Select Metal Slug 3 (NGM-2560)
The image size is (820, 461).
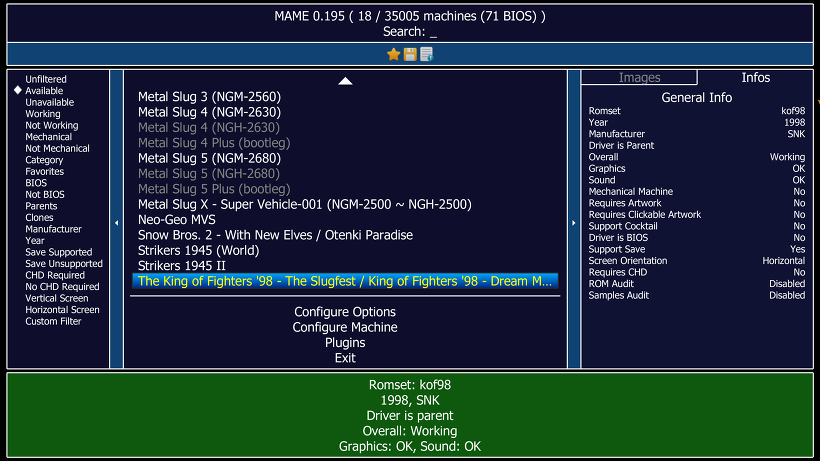click(x=209, y=97)
